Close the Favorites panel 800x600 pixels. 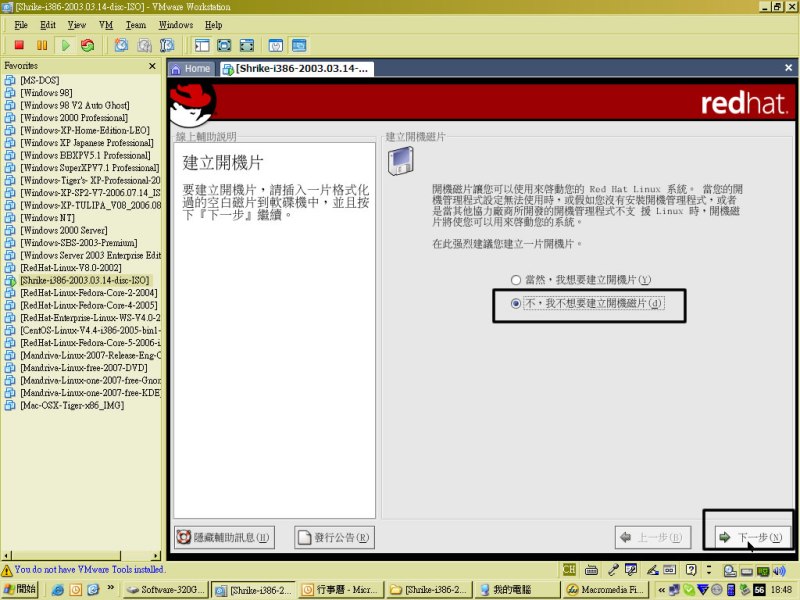(153, 66)
